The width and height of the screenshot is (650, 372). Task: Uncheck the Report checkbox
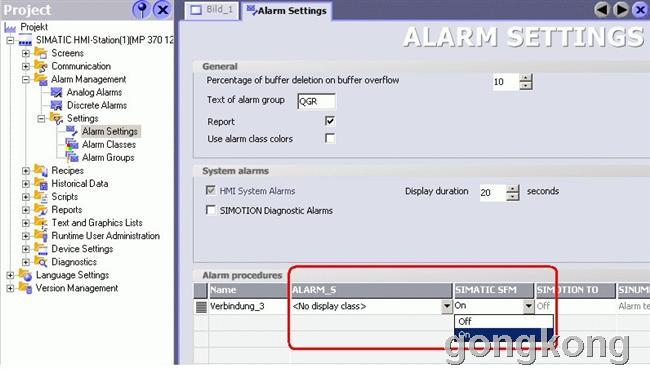tap(330, 121)
